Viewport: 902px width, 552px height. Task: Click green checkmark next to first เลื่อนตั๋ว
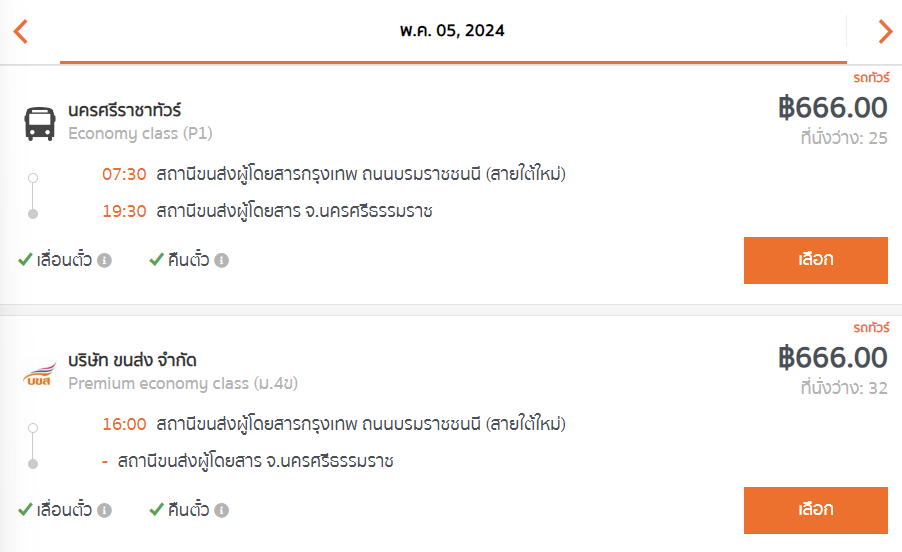tap(25, 259)
